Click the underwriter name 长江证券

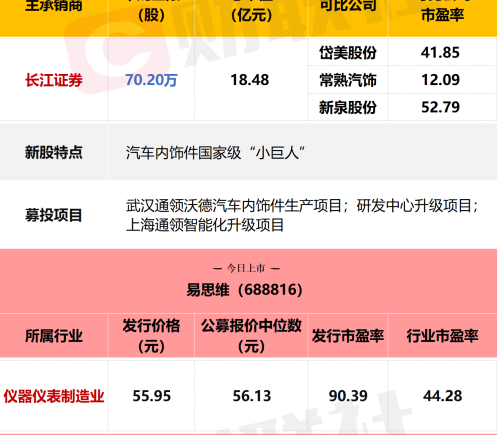(54, 80)
